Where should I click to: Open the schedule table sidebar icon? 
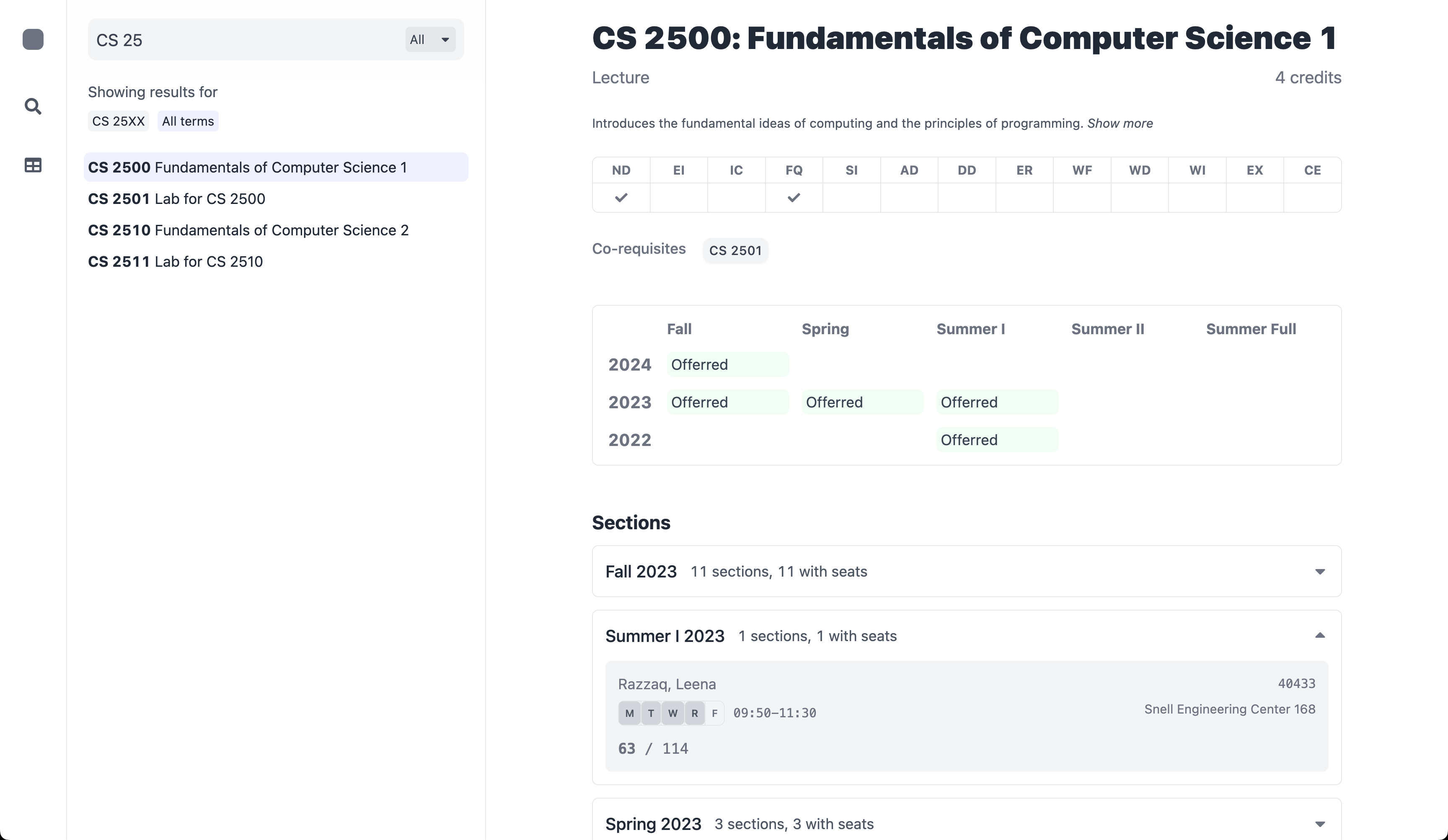tap(33, 165)
